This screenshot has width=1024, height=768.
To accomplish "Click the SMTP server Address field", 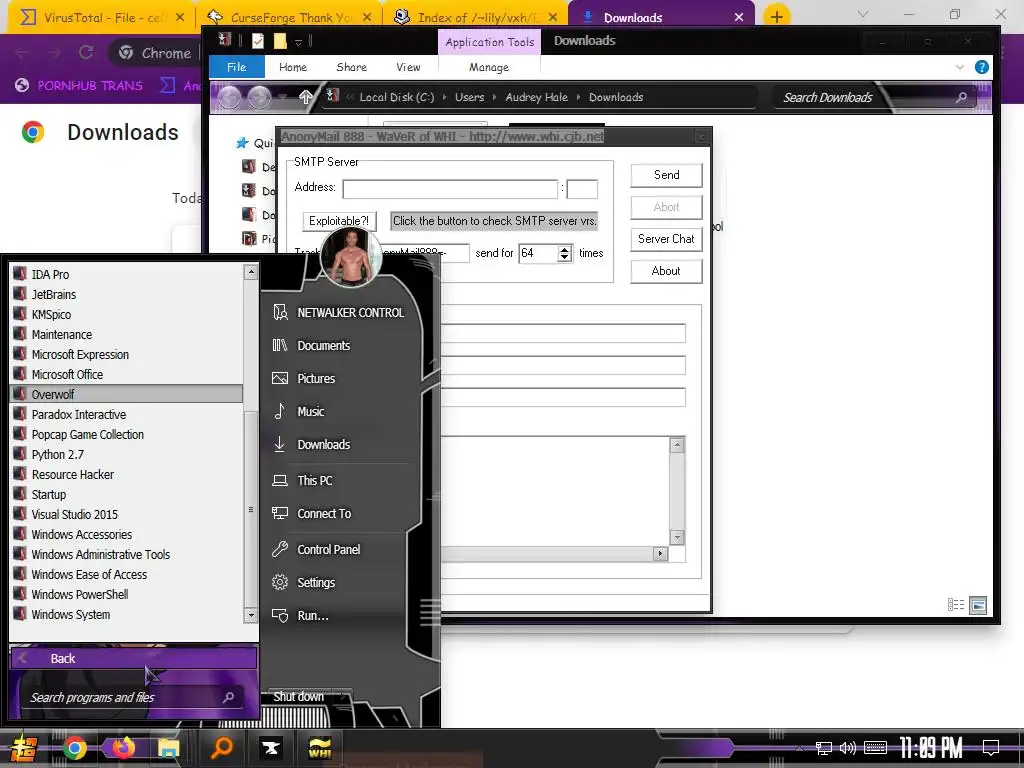I will pyautogui.click(x=450, y=189).
